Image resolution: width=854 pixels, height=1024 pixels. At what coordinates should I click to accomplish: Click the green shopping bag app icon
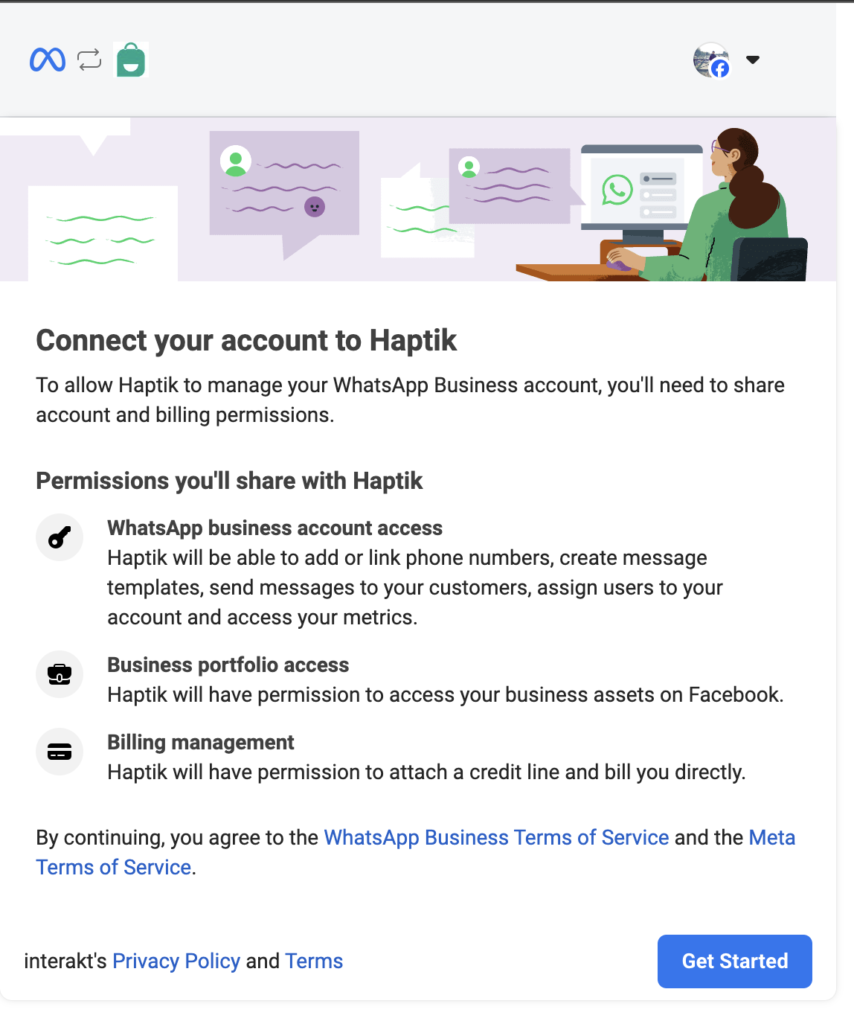[131, 59]
